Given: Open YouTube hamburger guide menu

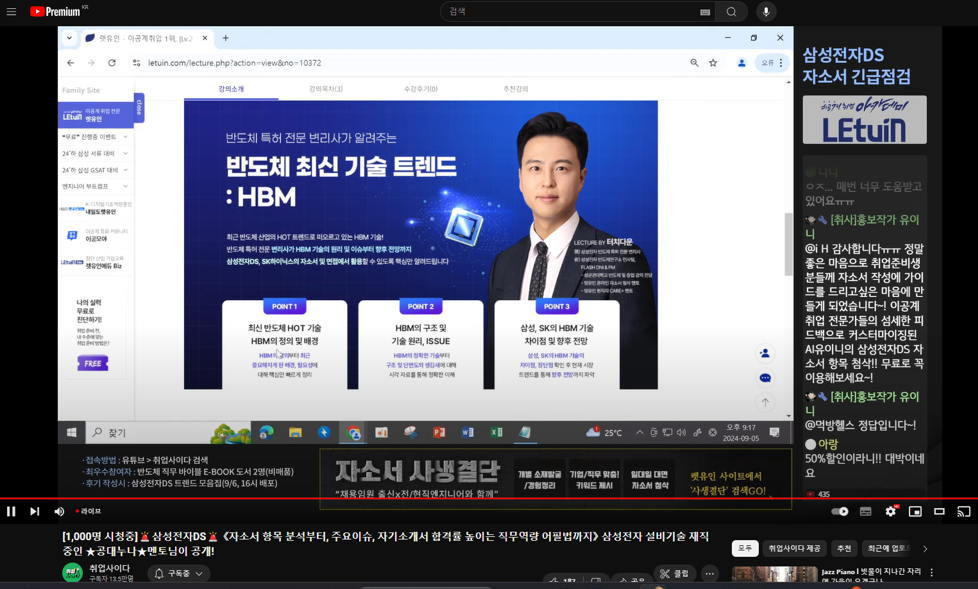Looking at the screenshot, I should point(11,12).
